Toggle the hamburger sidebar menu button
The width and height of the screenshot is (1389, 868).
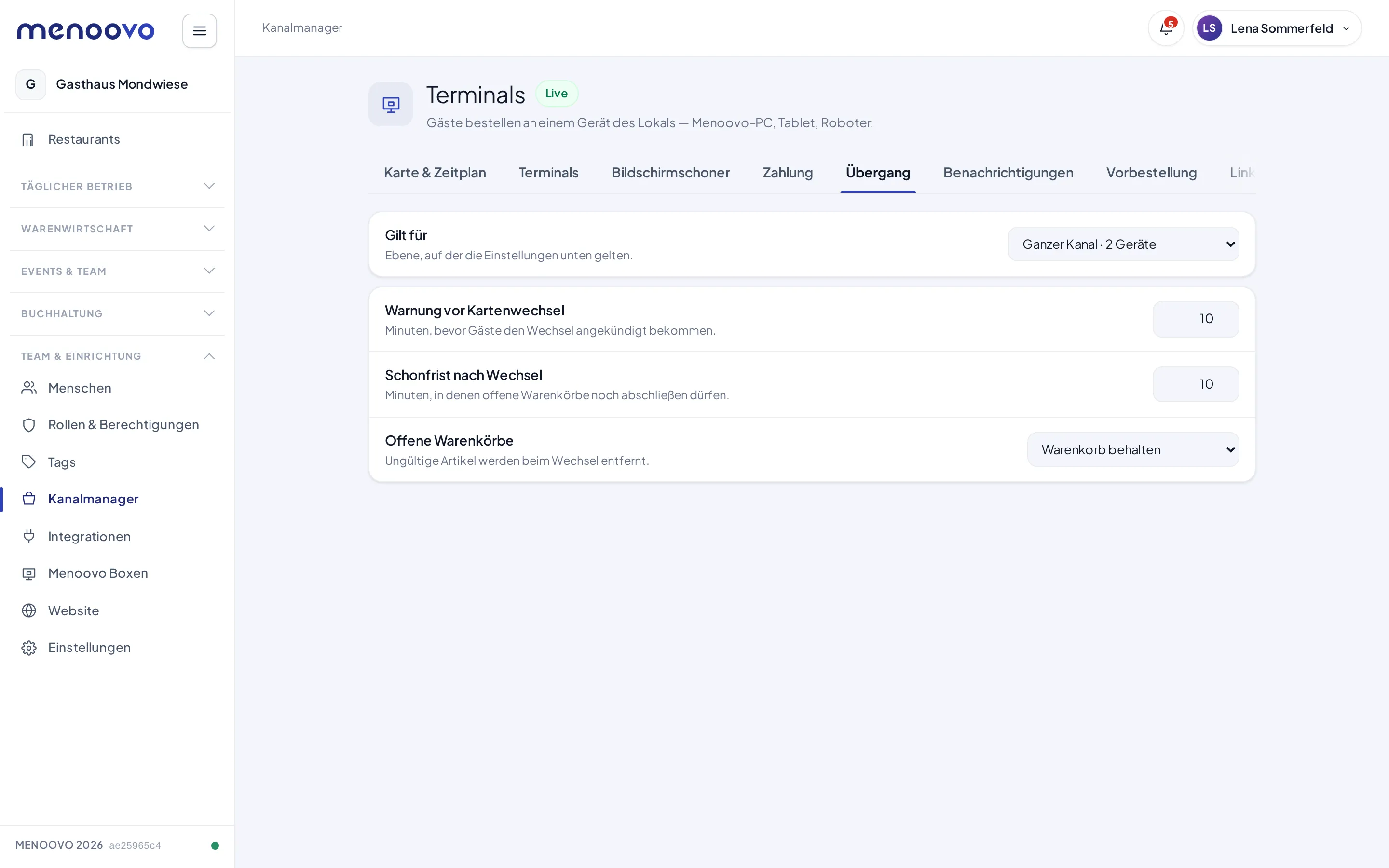click(199, 31)
